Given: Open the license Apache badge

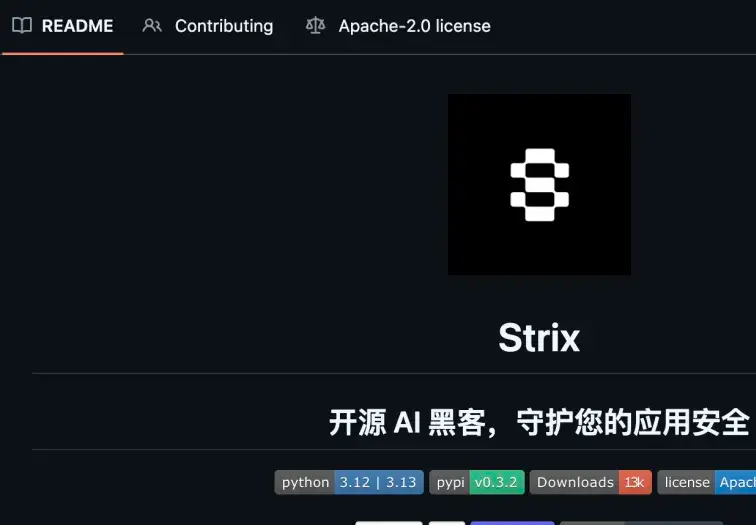Looking at the screenshot, I should [707, 482].
